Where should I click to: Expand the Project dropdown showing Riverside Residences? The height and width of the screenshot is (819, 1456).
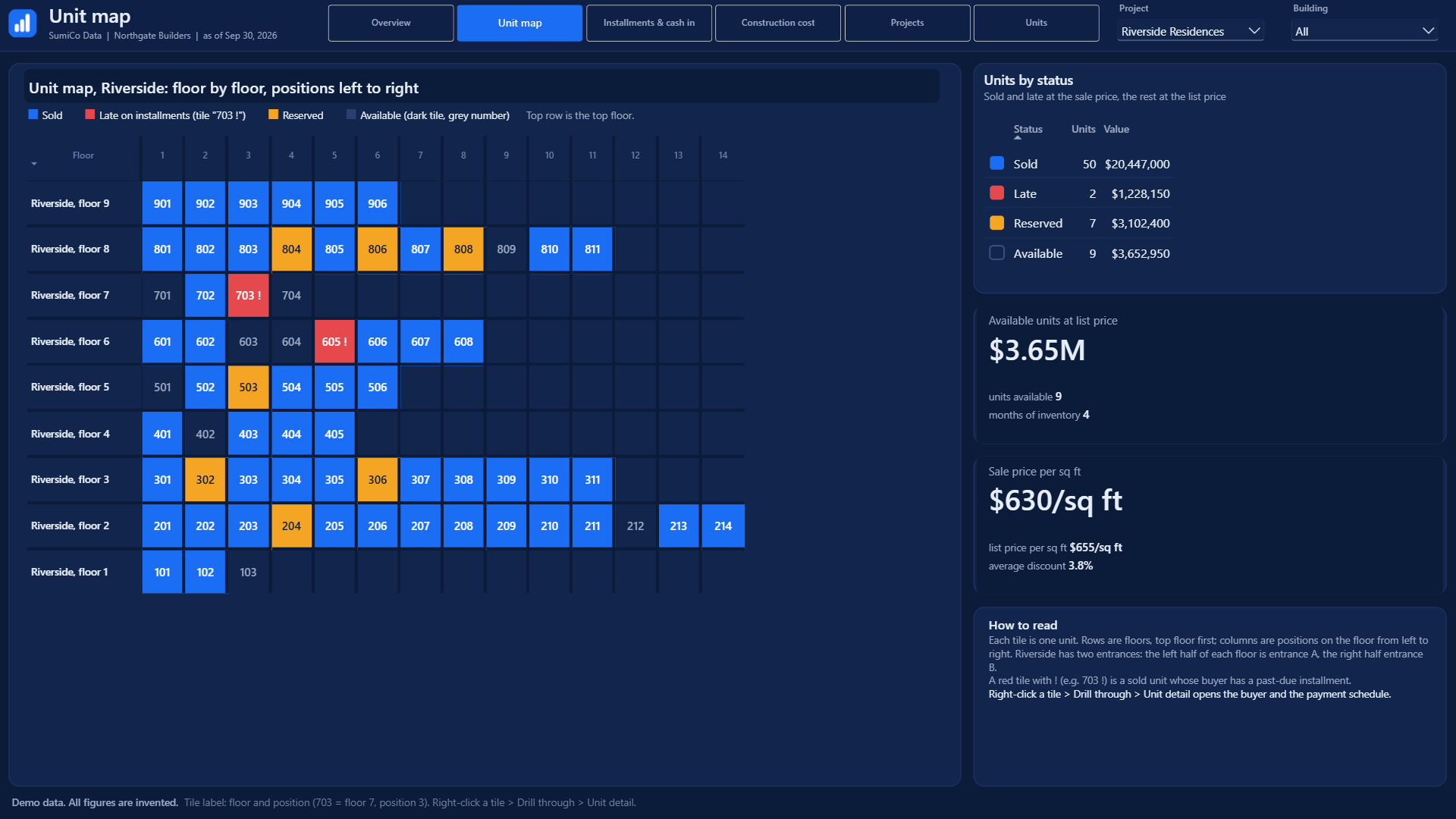click(1190, 31)
